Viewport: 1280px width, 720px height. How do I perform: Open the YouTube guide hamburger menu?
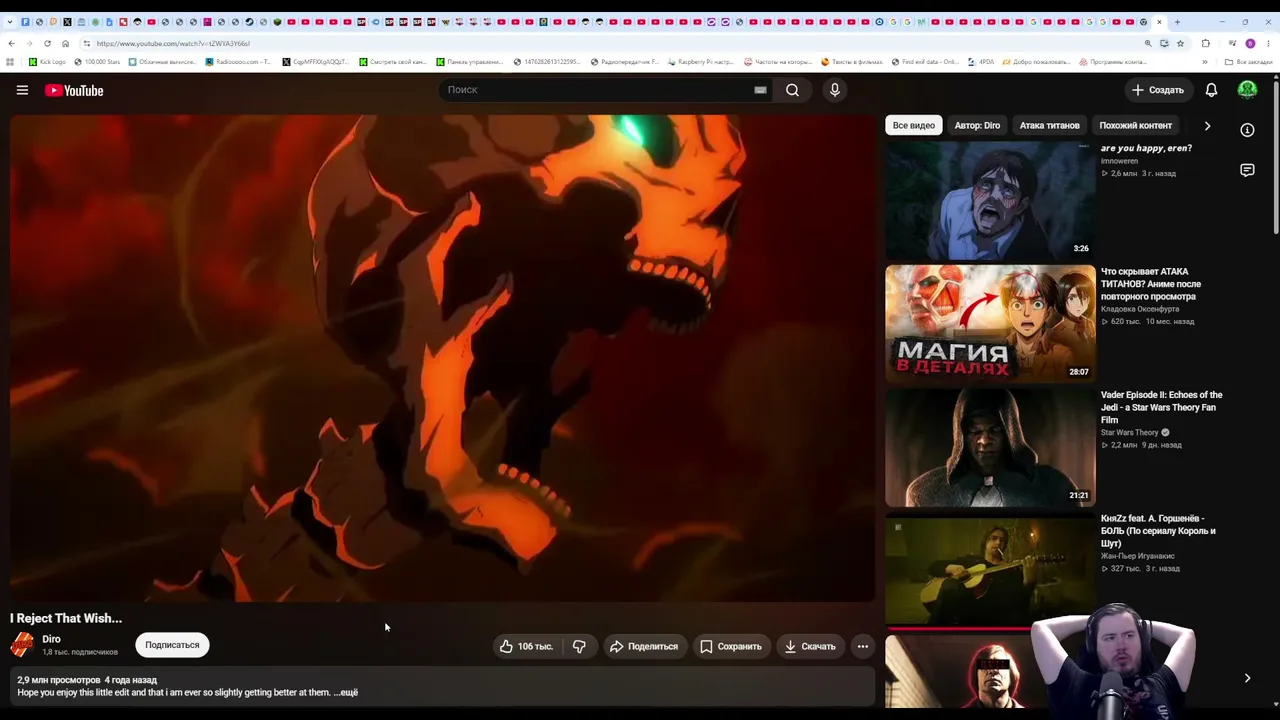click(22, 90)
